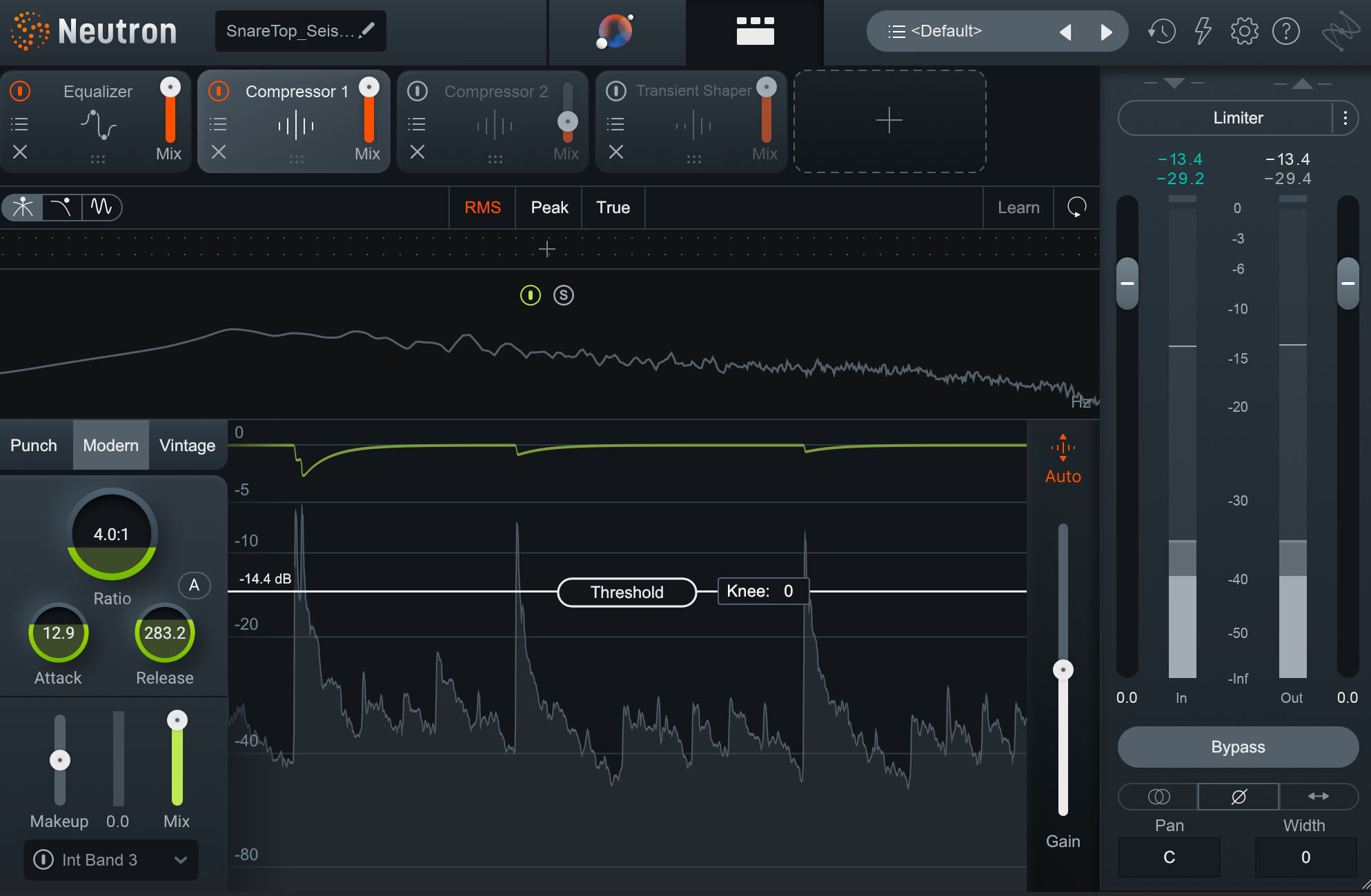Click the Bypass button

[x=1238, y=747]
